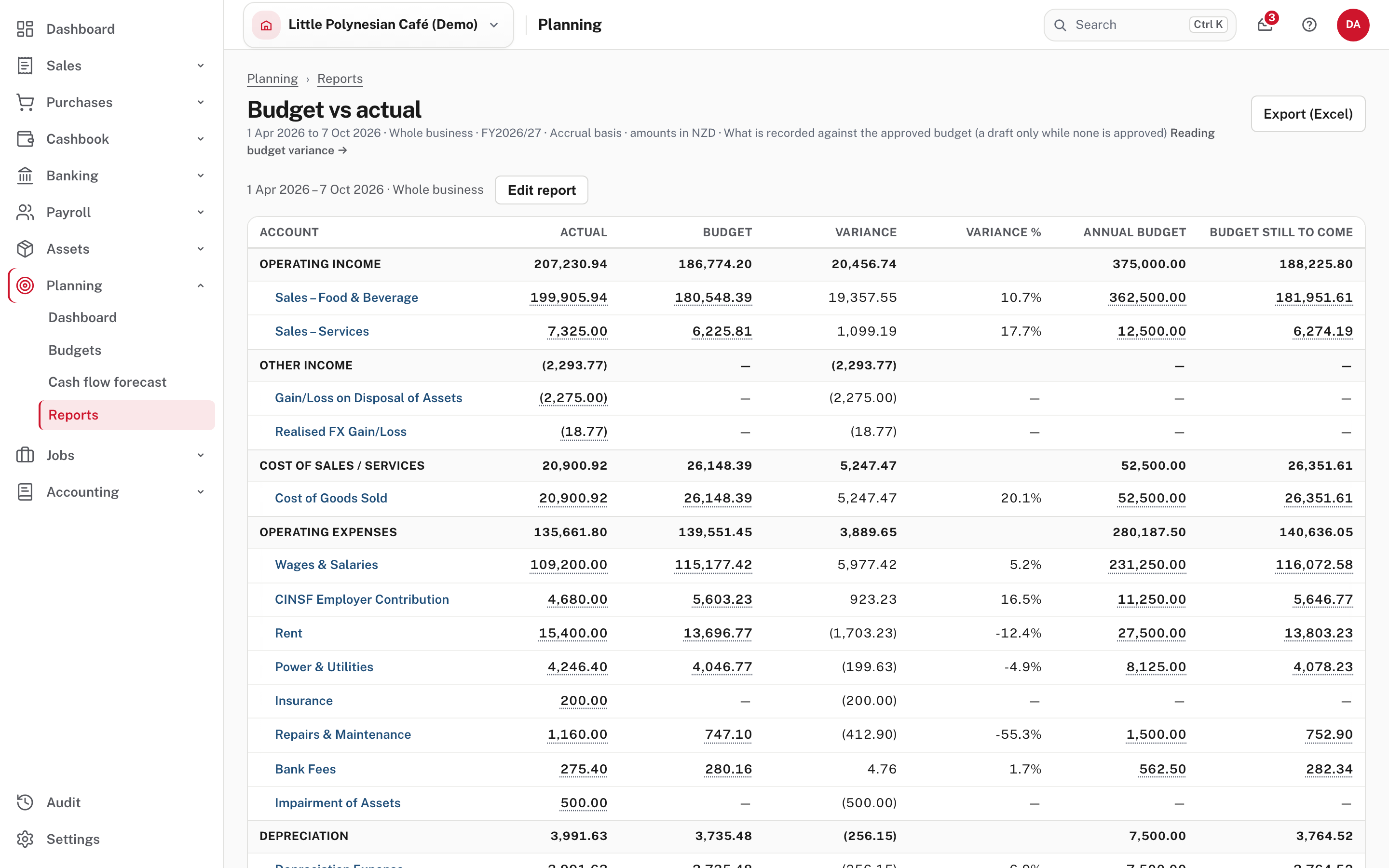Follow the Planning breadcrumb link
Image resolution: width=1389 pixels, height=868 pixels.
tap(272, 79)
